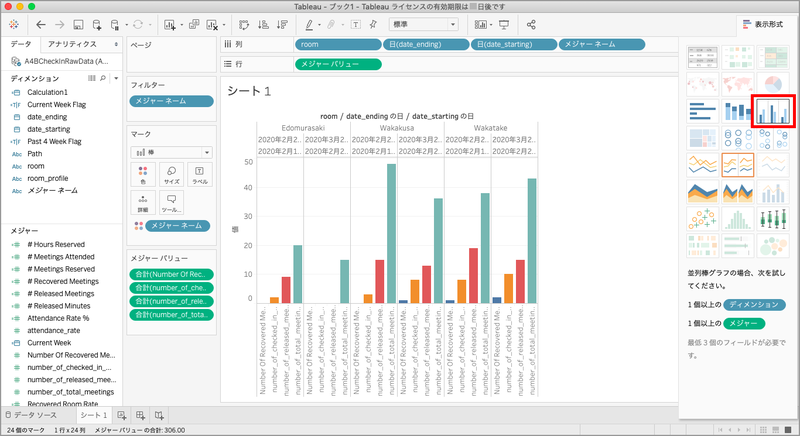Click the show/hide cards icon
Image resolution: width=800 pixels, height=436 pixels.
481,24
